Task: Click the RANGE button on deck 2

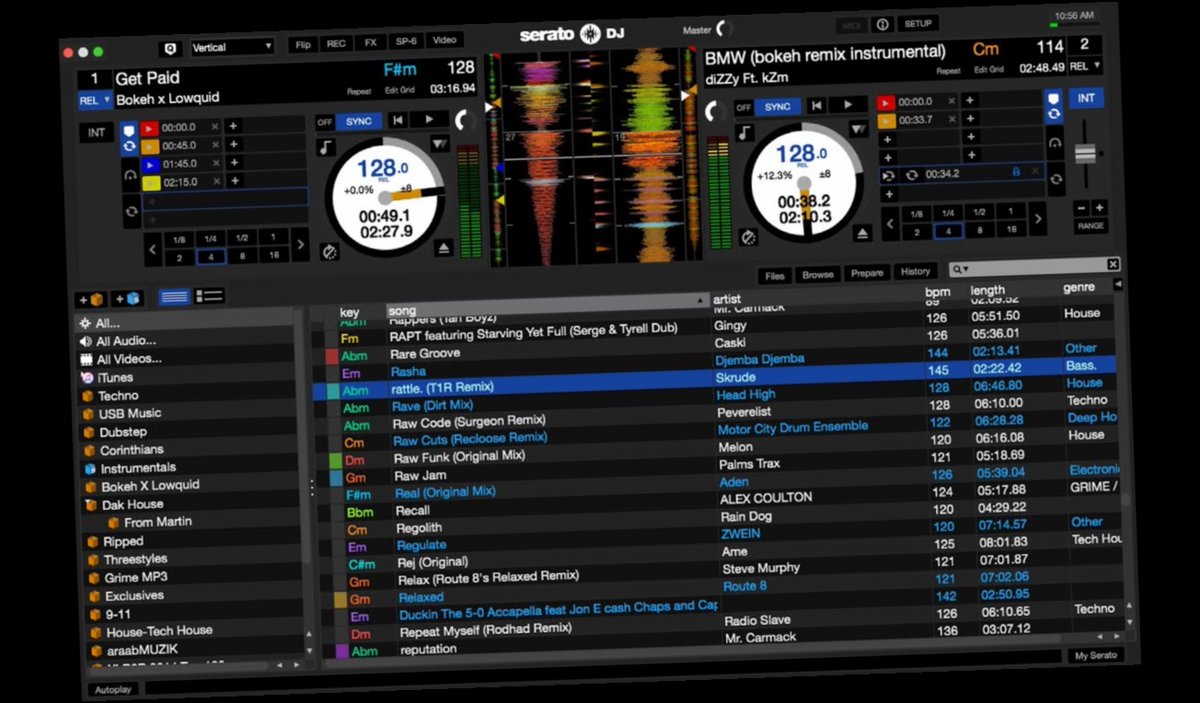Action: pos(1091,226)
